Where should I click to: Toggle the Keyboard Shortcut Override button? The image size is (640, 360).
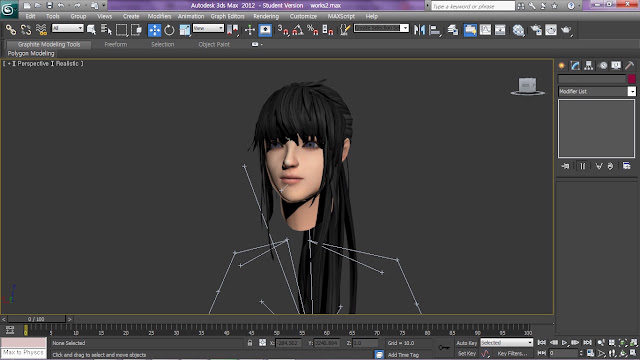tap(265, 30)
